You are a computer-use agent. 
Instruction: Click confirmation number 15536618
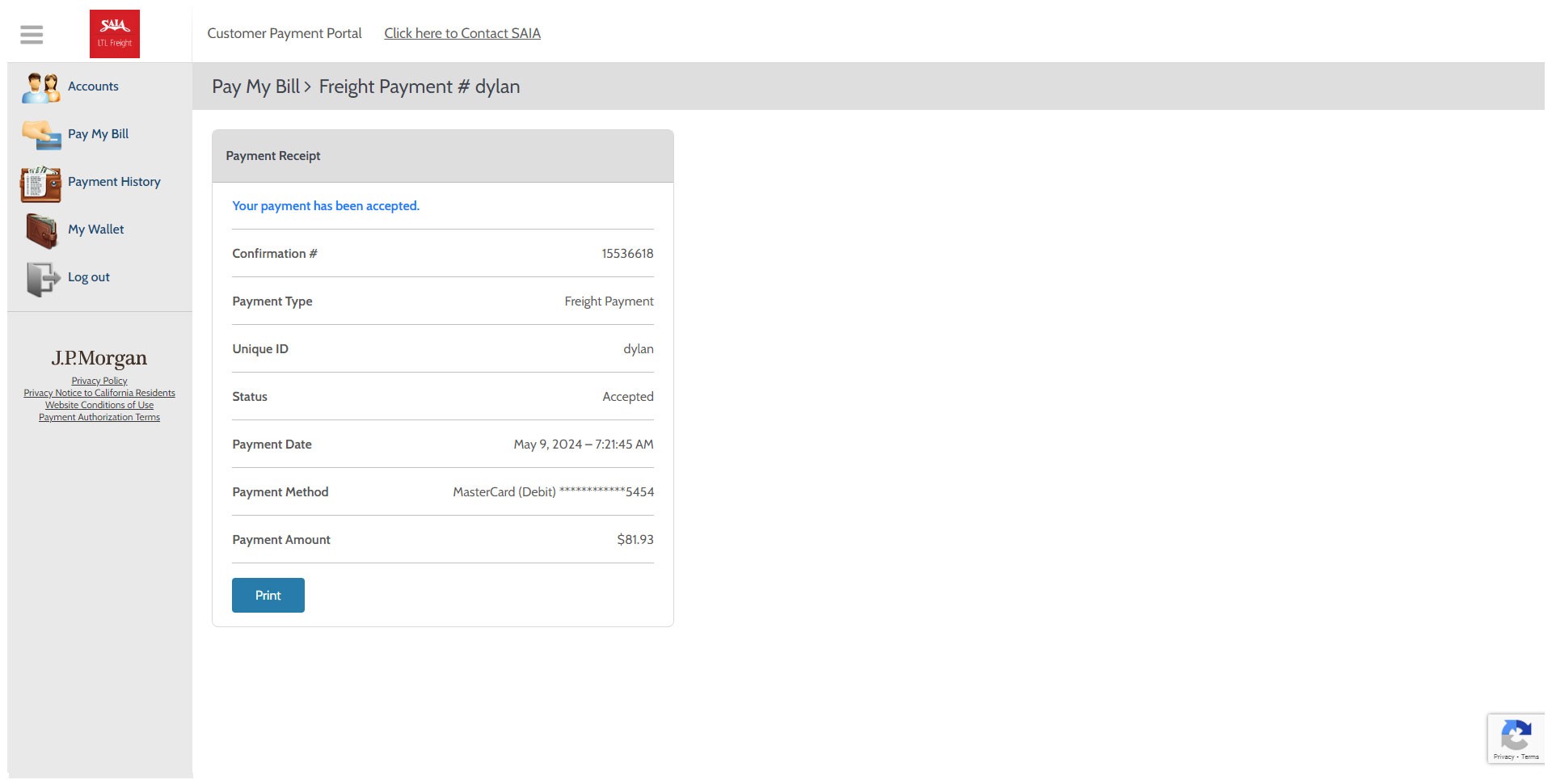coord(627,254)
